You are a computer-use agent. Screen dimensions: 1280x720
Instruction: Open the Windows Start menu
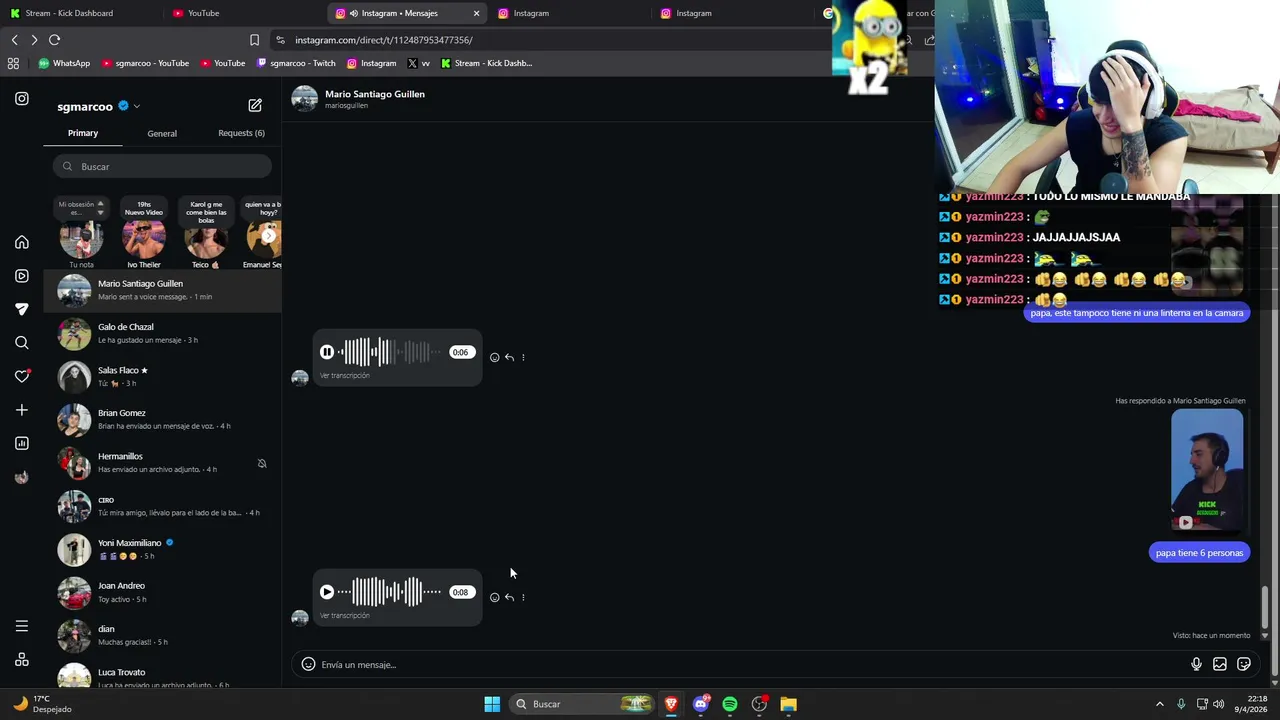click(492, 704)
